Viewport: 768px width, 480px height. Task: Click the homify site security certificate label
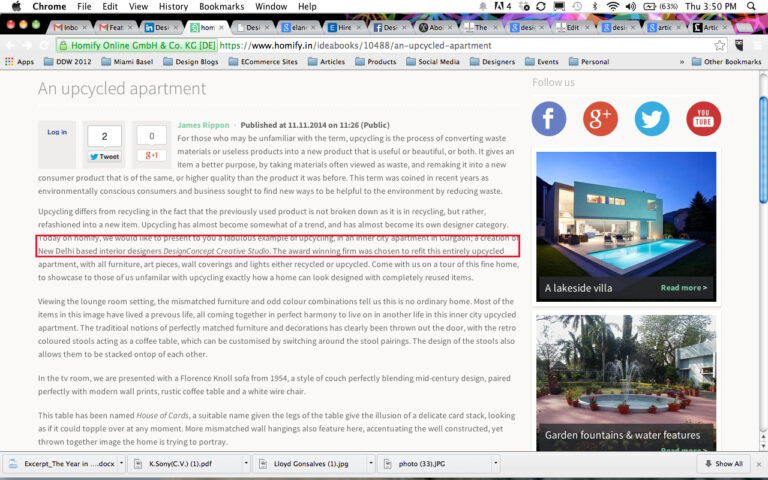(137, 46)
